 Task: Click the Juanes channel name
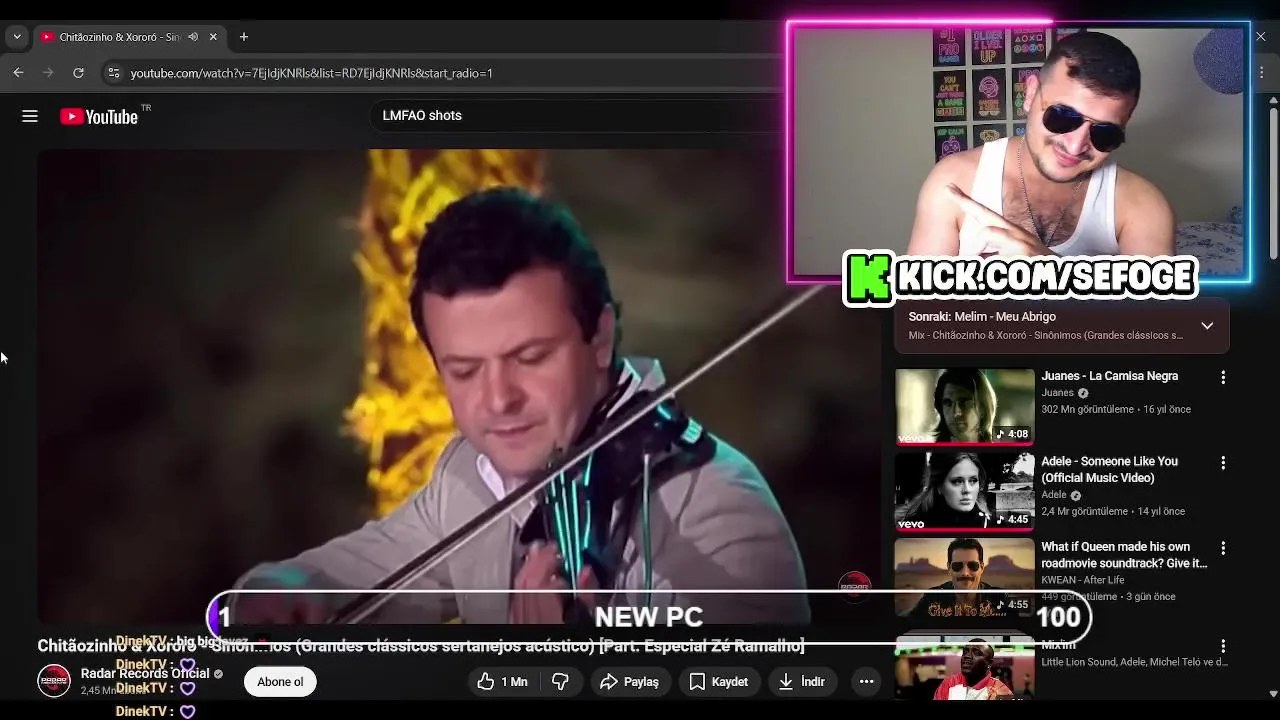1057,393
